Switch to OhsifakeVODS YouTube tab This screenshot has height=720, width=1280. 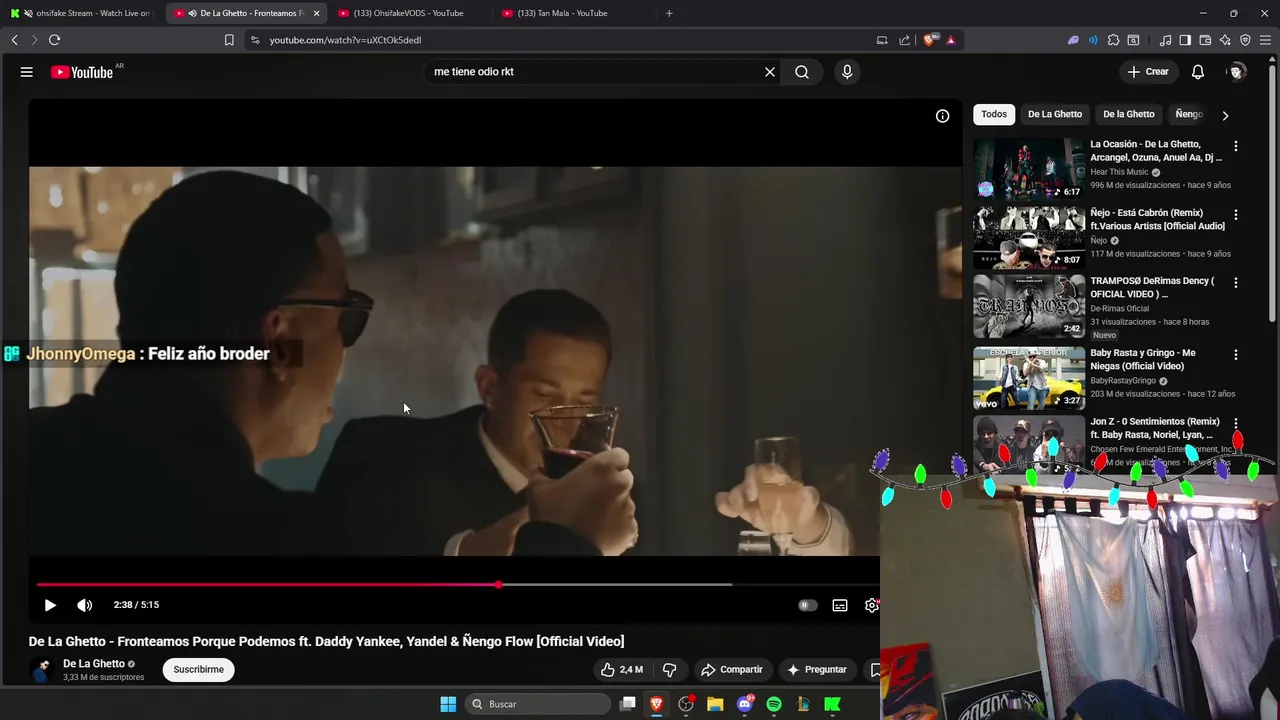[x=410, y=13]
